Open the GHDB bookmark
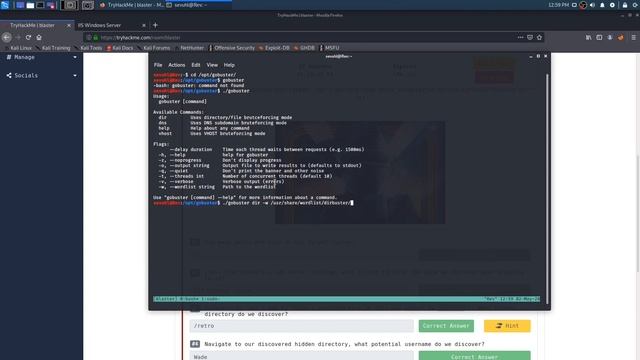 coord(304,48)
